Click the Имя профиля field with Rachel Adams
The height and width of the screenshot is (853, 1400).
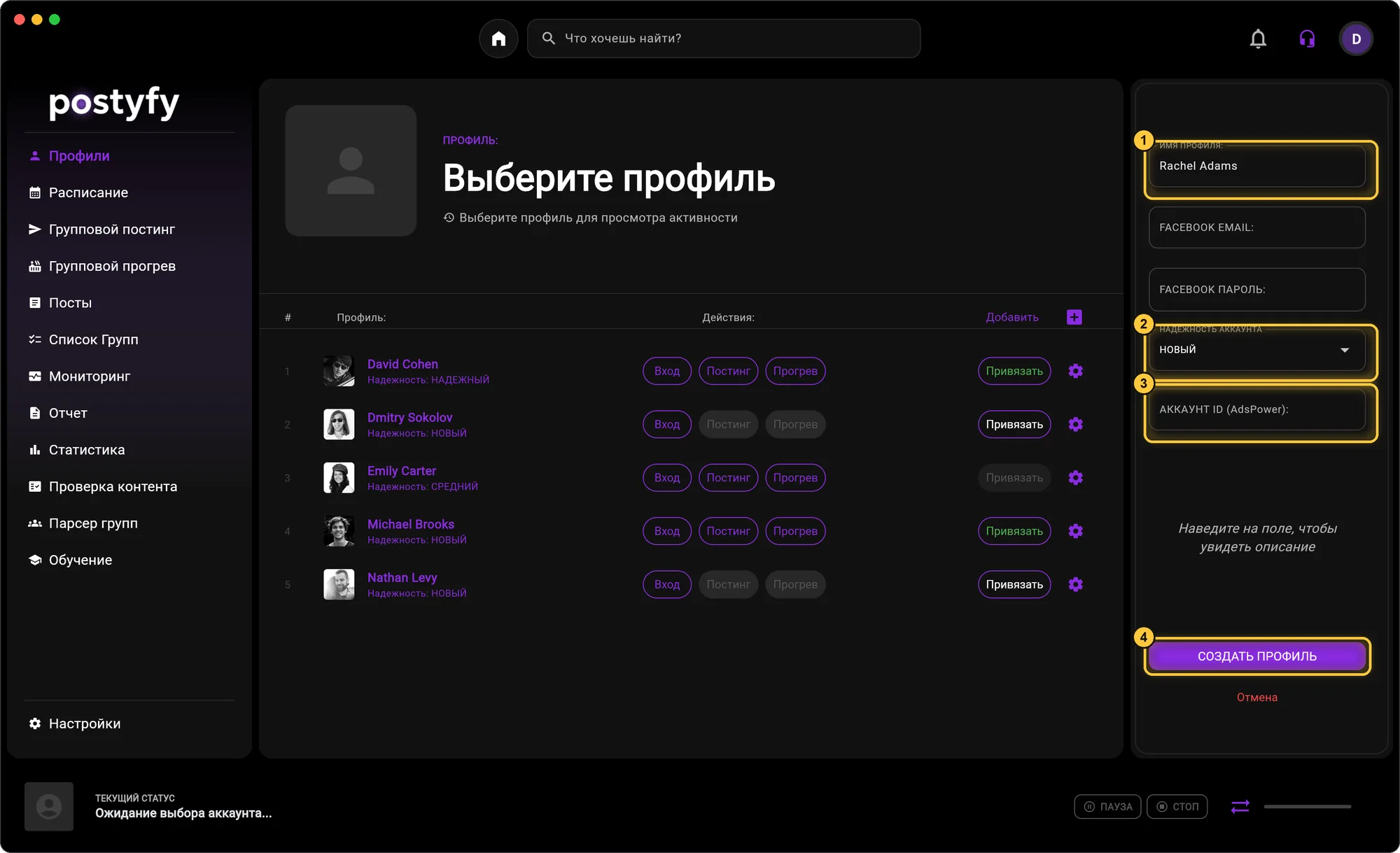point(1257,166)
